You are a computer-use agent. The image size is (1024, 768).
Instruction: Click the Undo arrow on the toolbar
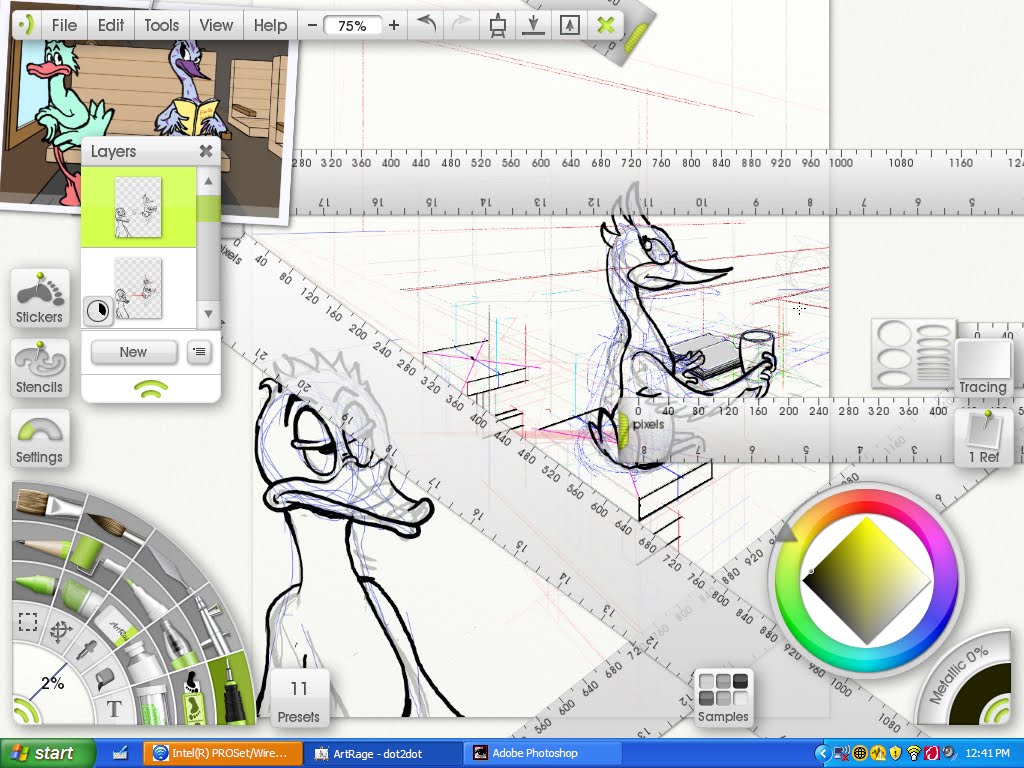(x=427, y=25)
